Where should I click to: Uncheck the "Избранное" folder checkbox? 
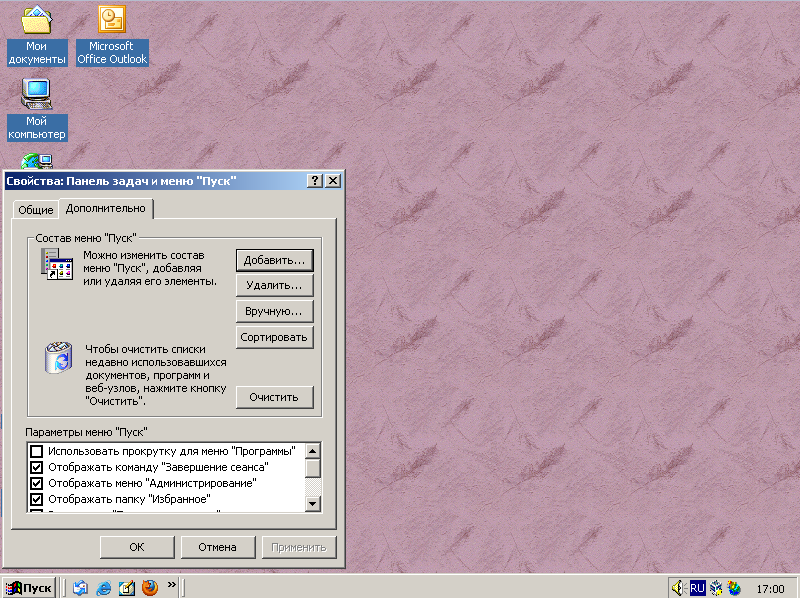pyautogui.click(x=37, y=499)
